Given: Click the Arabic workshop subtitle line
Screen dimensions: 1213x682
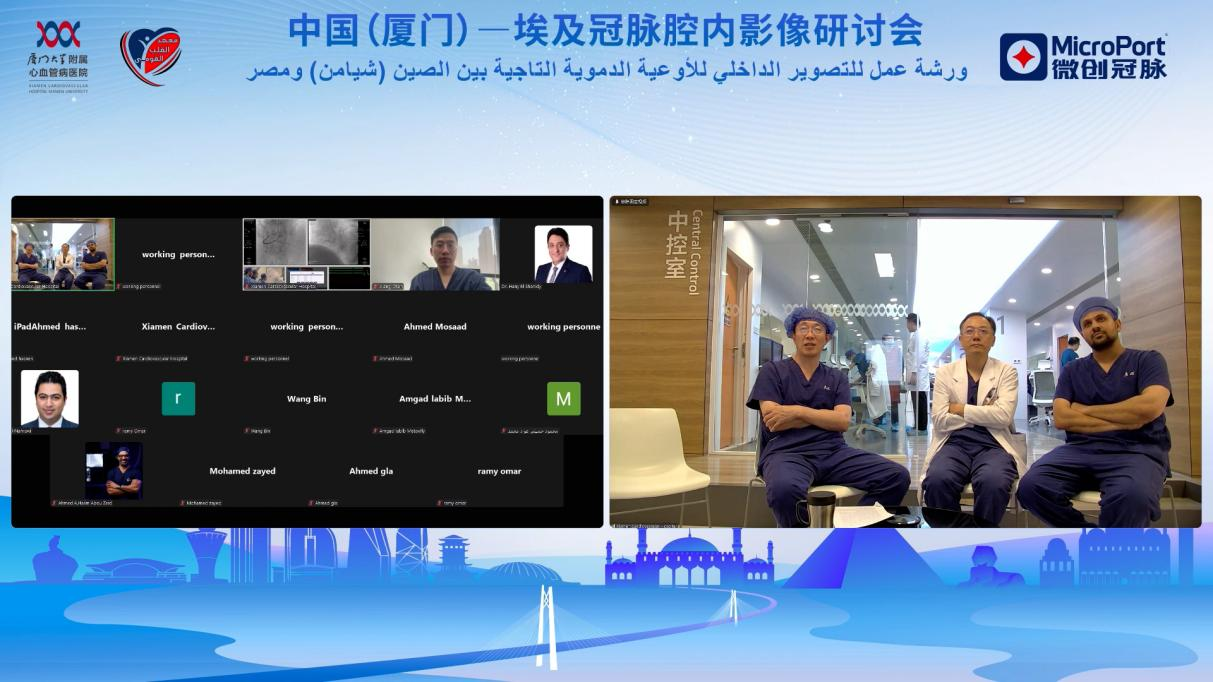Looking at the screenshot, I should pos(608,71).
